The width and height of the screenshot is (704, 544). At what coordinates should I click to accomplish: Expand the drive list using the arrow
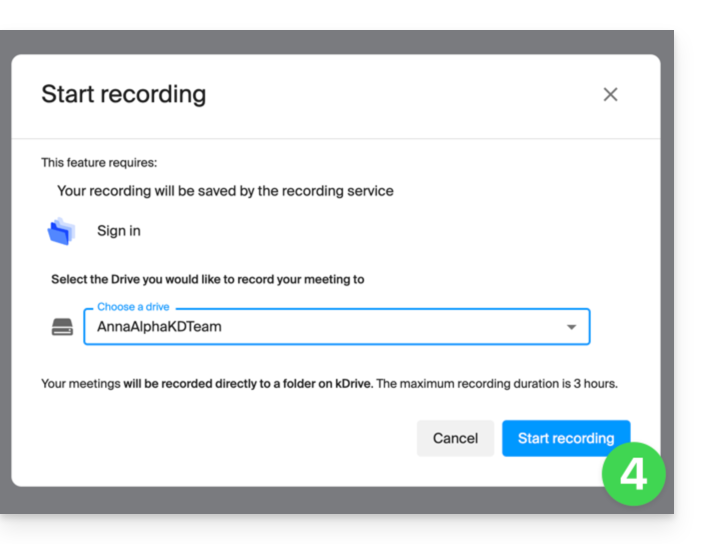click(x=571, y=327)
